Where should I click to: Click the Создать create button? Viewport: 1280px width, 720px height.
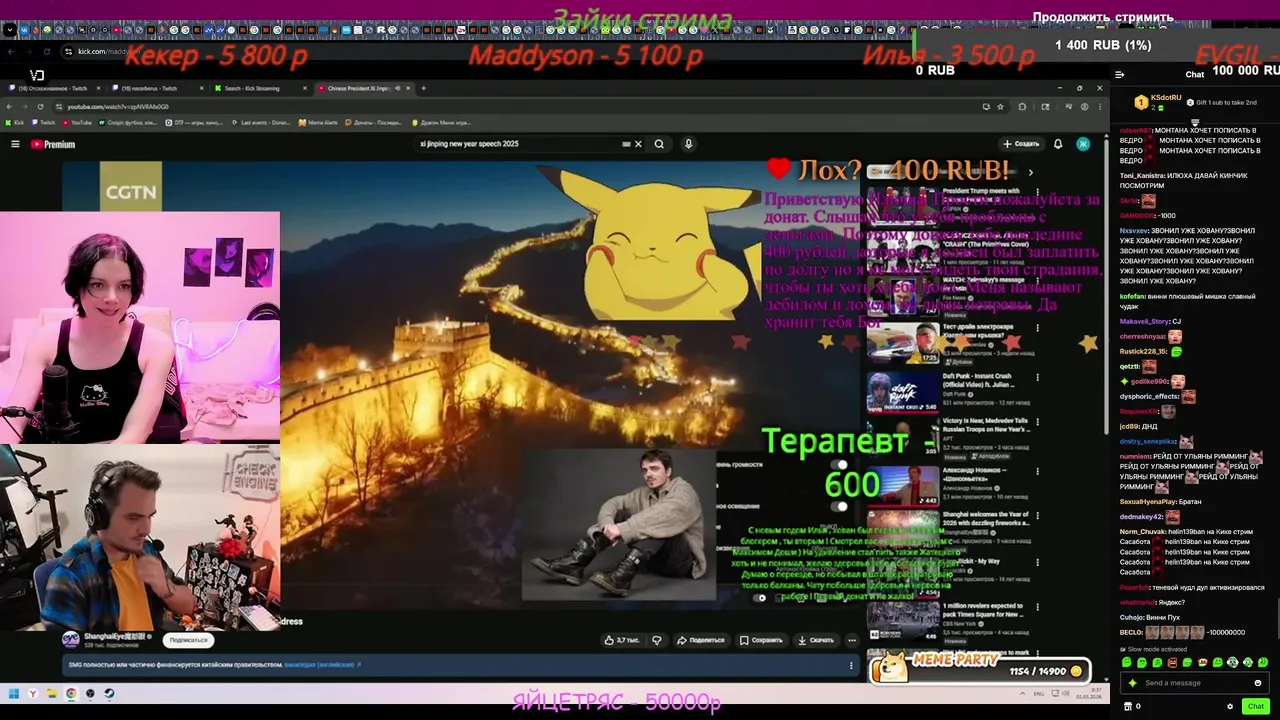(x=1022, y=144)
